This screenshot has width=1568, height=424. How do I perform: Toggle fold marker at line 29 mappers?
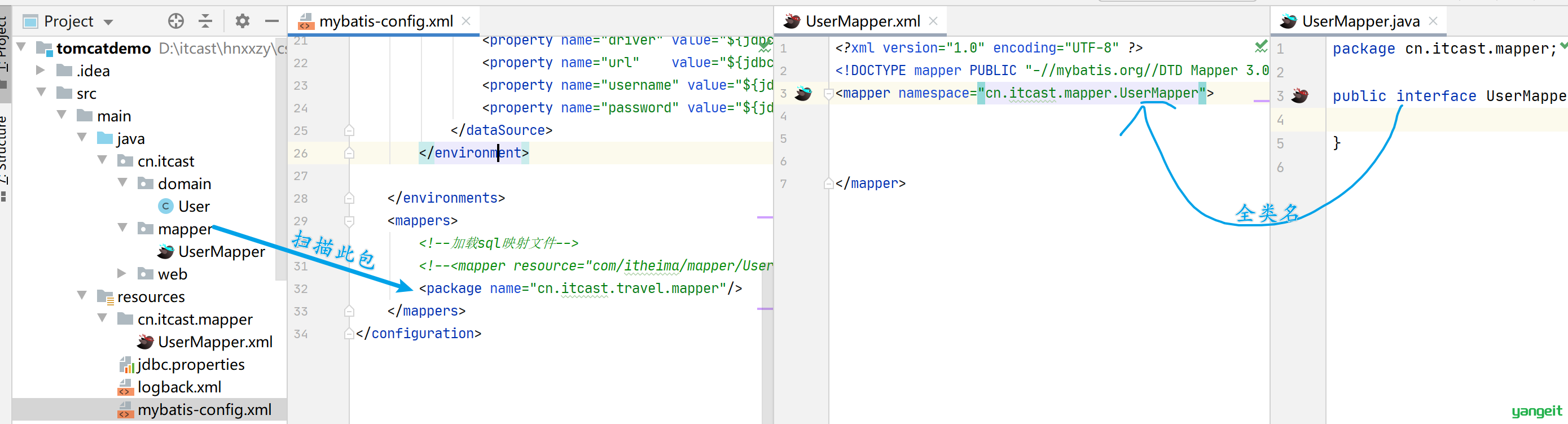click(349, 221)
